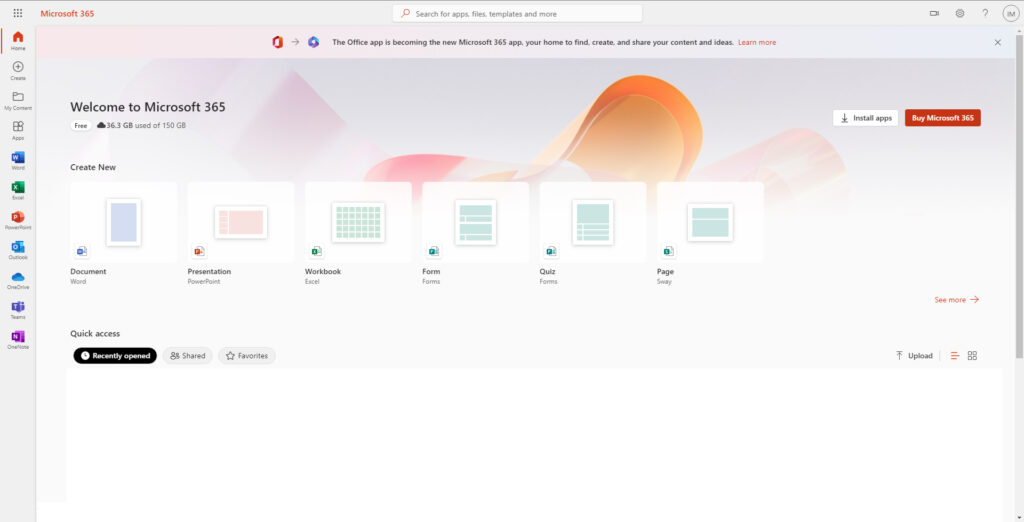
Task: Select the Recently opened filter
Action: (x=115, y=356)
